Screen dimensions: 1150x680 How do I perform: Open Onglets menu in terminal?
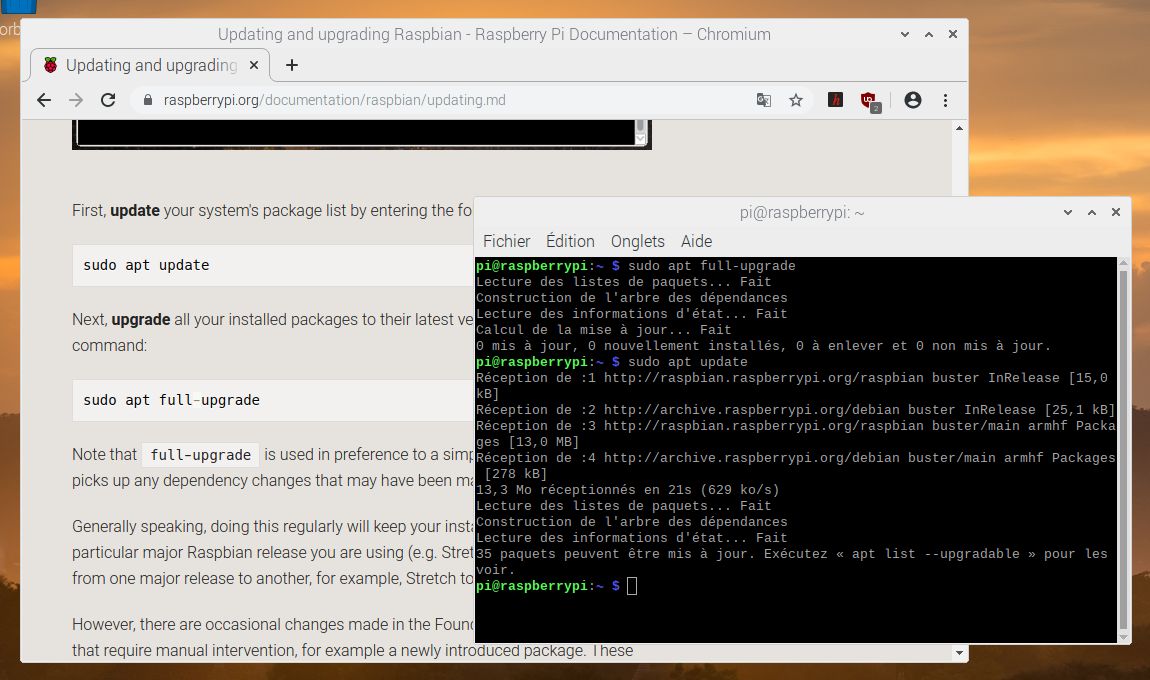click(637, 241)
